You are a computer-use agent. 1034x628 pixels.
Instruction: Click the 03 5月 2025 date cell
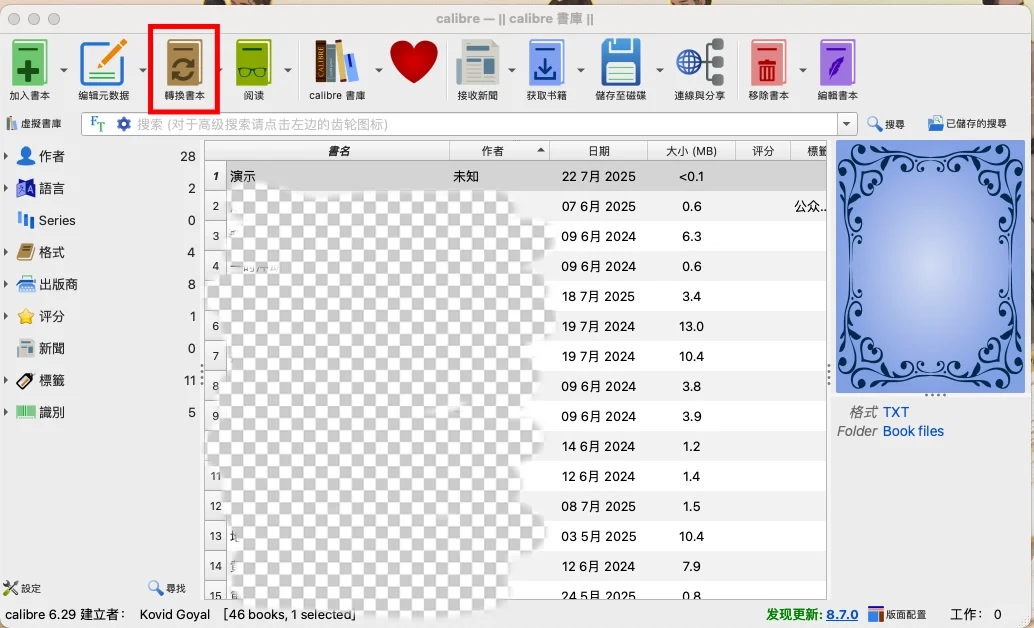599,536
